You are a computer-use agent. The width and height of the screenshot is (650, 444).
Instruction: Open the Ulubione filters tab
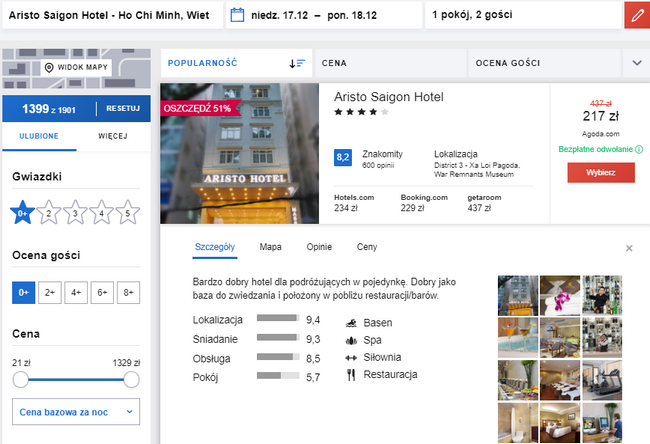(39, 136)
